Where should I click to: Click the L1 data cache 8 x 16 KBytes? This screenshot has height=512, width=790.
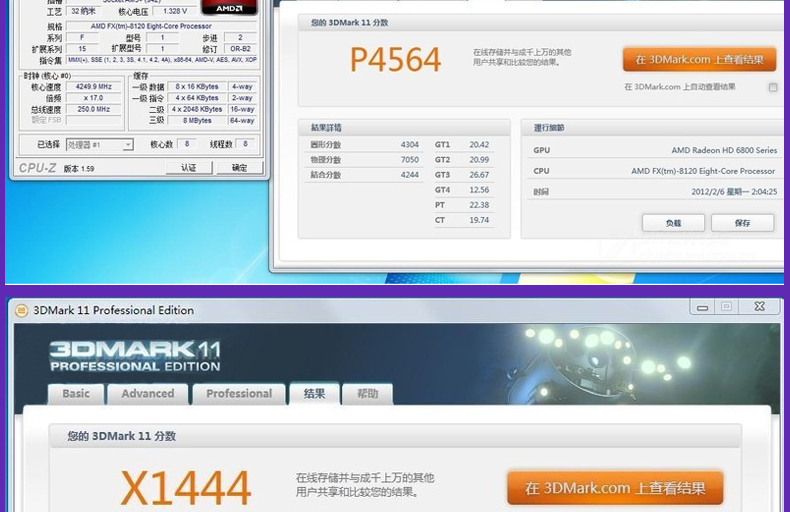pos(197,87)
